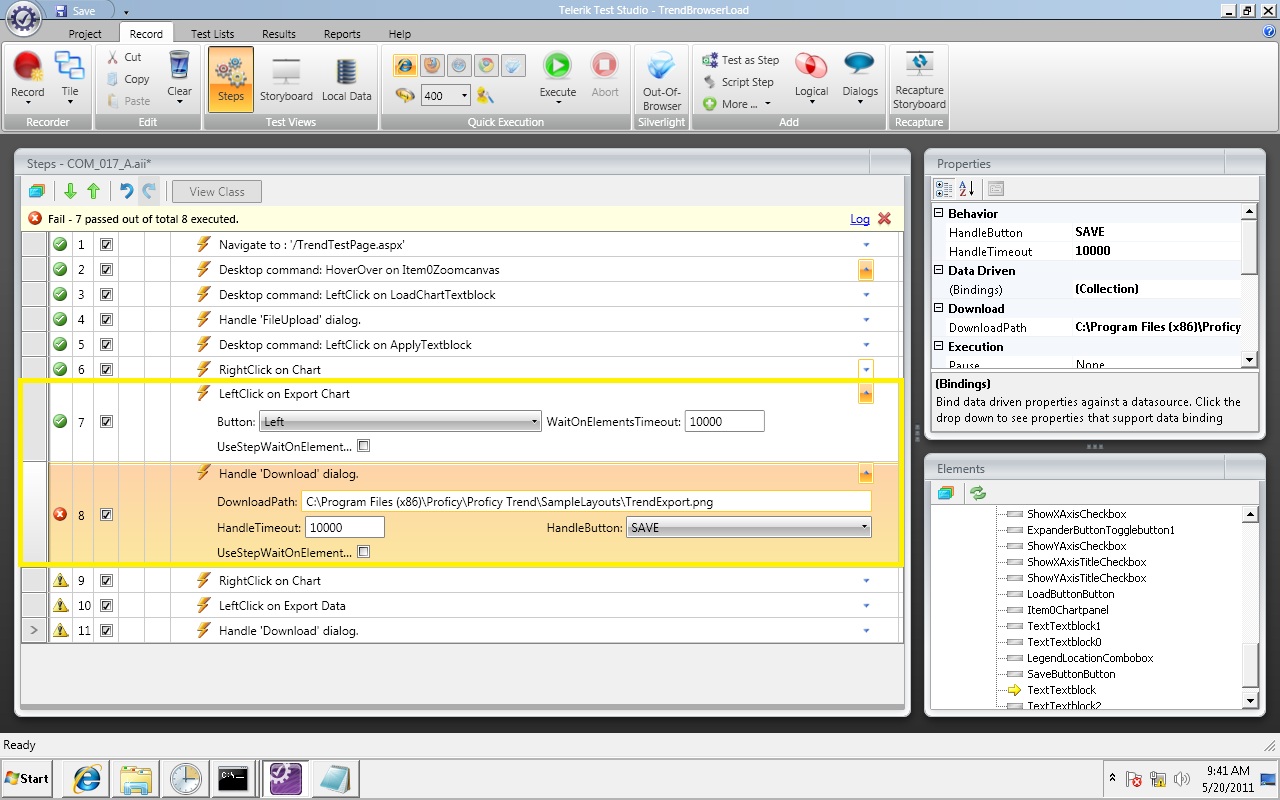1280x800 pixels.
Task: Open Internet Explorer from the taskbar
Action: tap(87, 778)
